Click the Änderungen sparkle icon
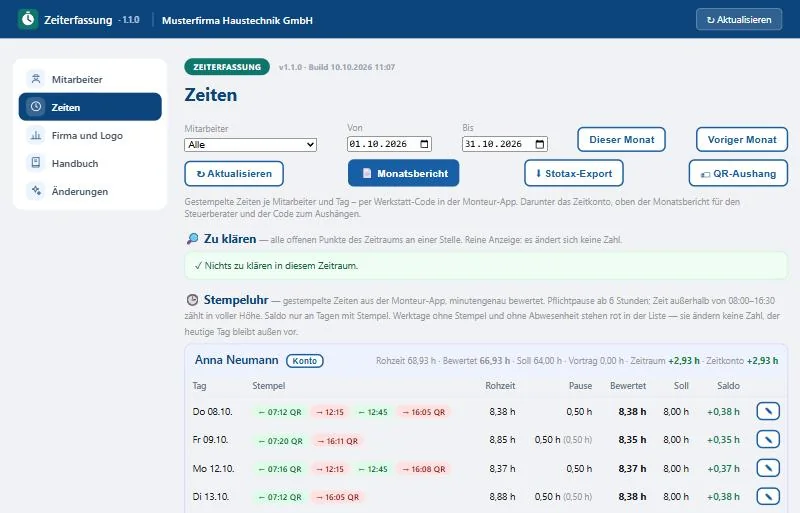This screenshot has width=800, height=513. pos(36,191)
